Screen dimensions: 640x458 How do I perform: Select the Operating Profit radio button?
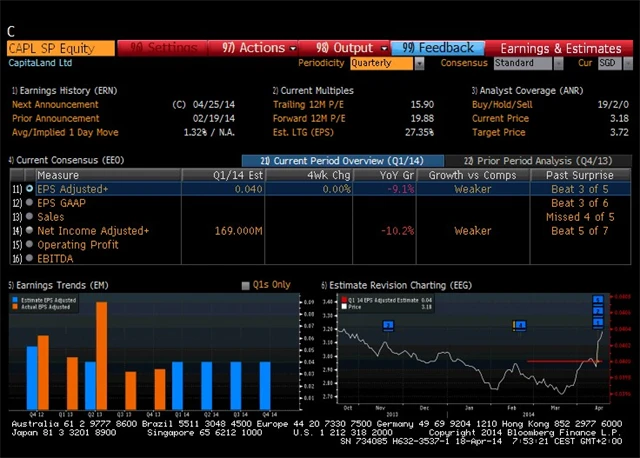(29, 244)
